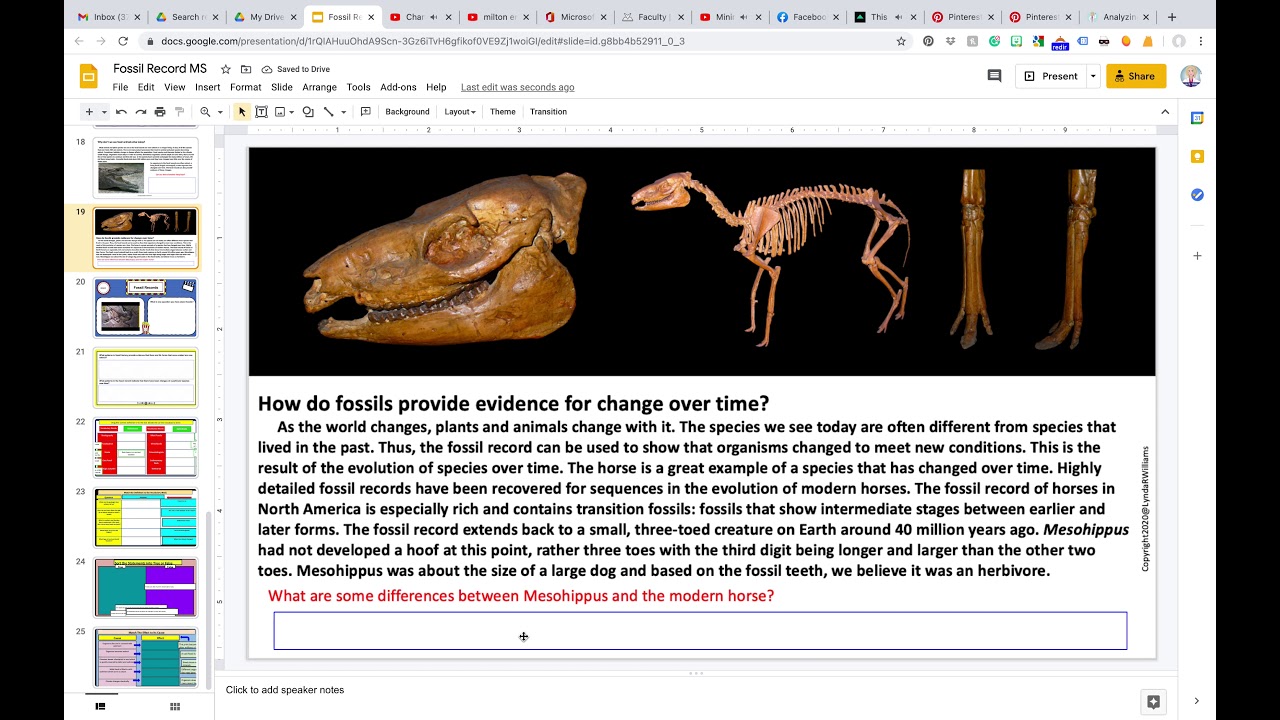Open the insert image tool
The height and width of the screenshot is (720, 1280).
[x=280, y=111]
